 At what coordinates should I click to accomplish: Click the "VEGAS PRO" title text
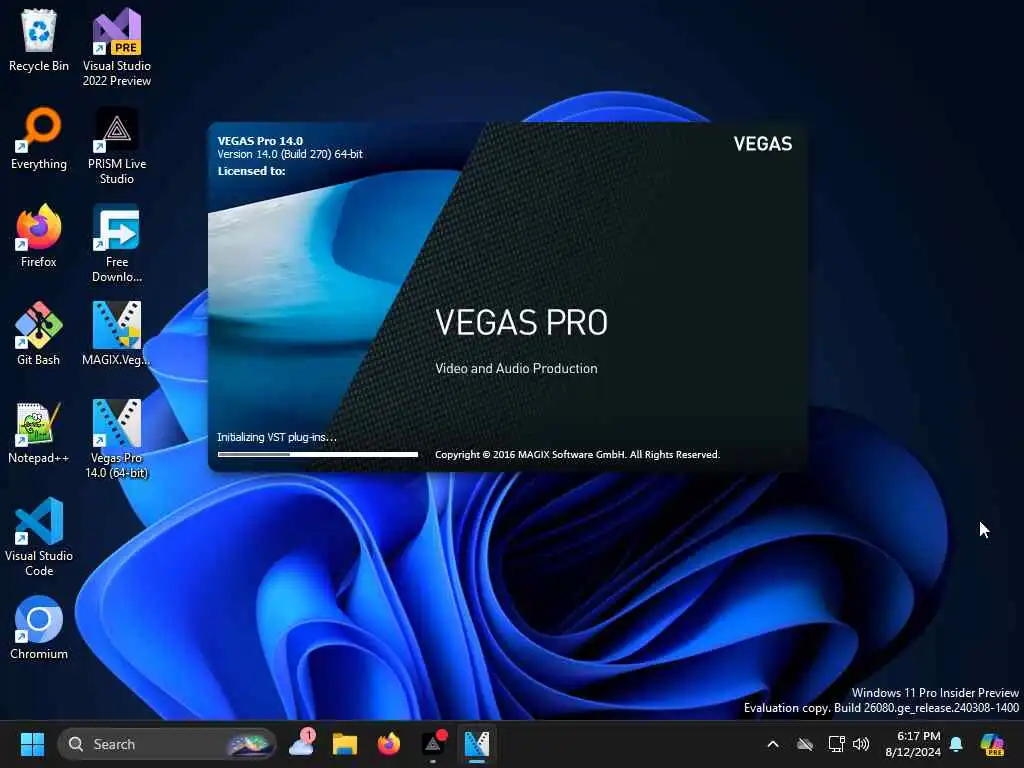coord(521,322)
